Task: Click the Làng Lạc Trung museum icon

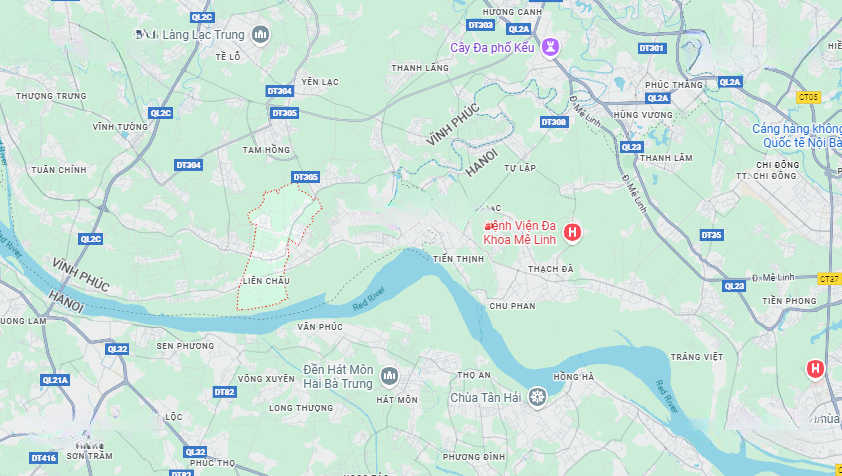Action: point(260,35)
